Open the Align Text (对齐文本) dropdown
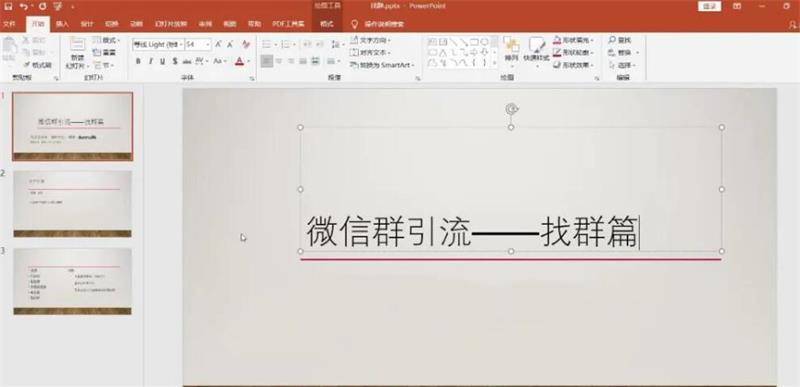Viewport: 800px width, 387px height. point(370,53)
